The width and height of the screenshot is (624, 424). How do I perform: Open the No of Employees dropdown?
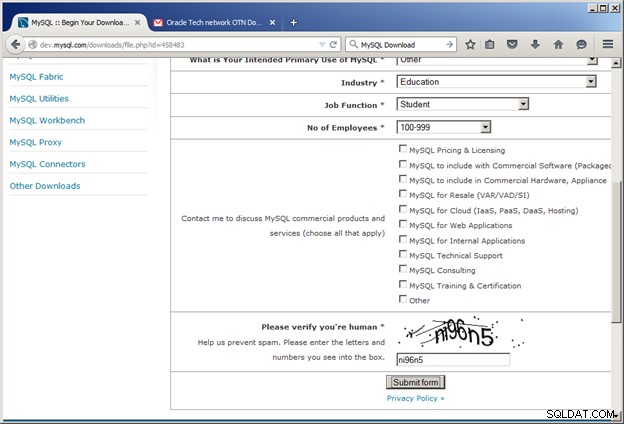[x=443, y=127]
